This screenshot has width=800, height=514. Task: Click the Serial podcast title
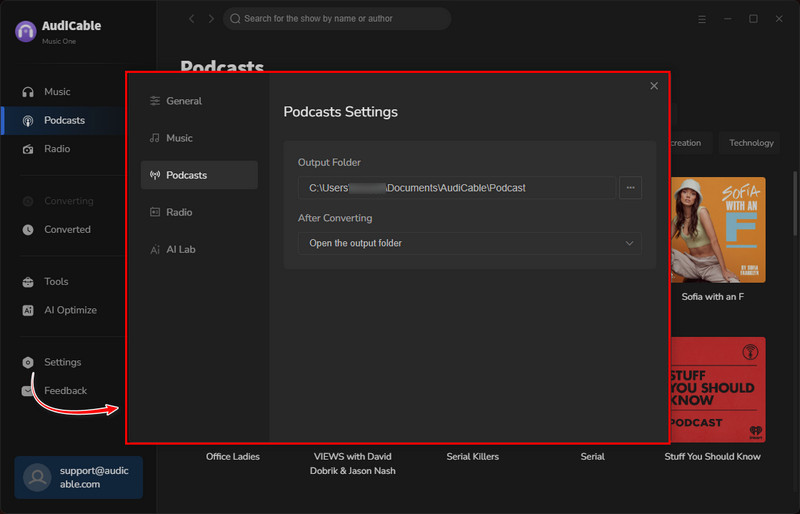592,457
